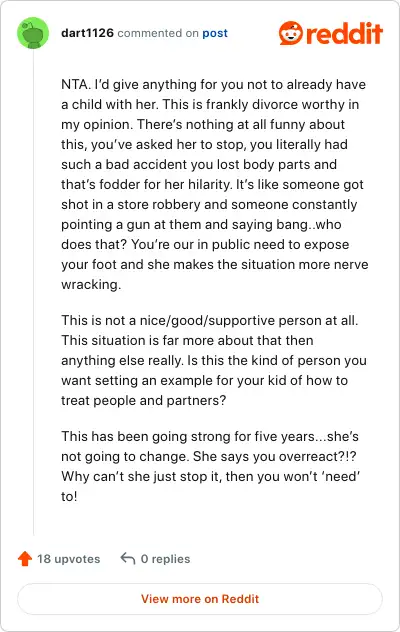Upvote using the orange arrow icon
The height and width of the screenshot is (632, 400).
click(x=25, y=559)
